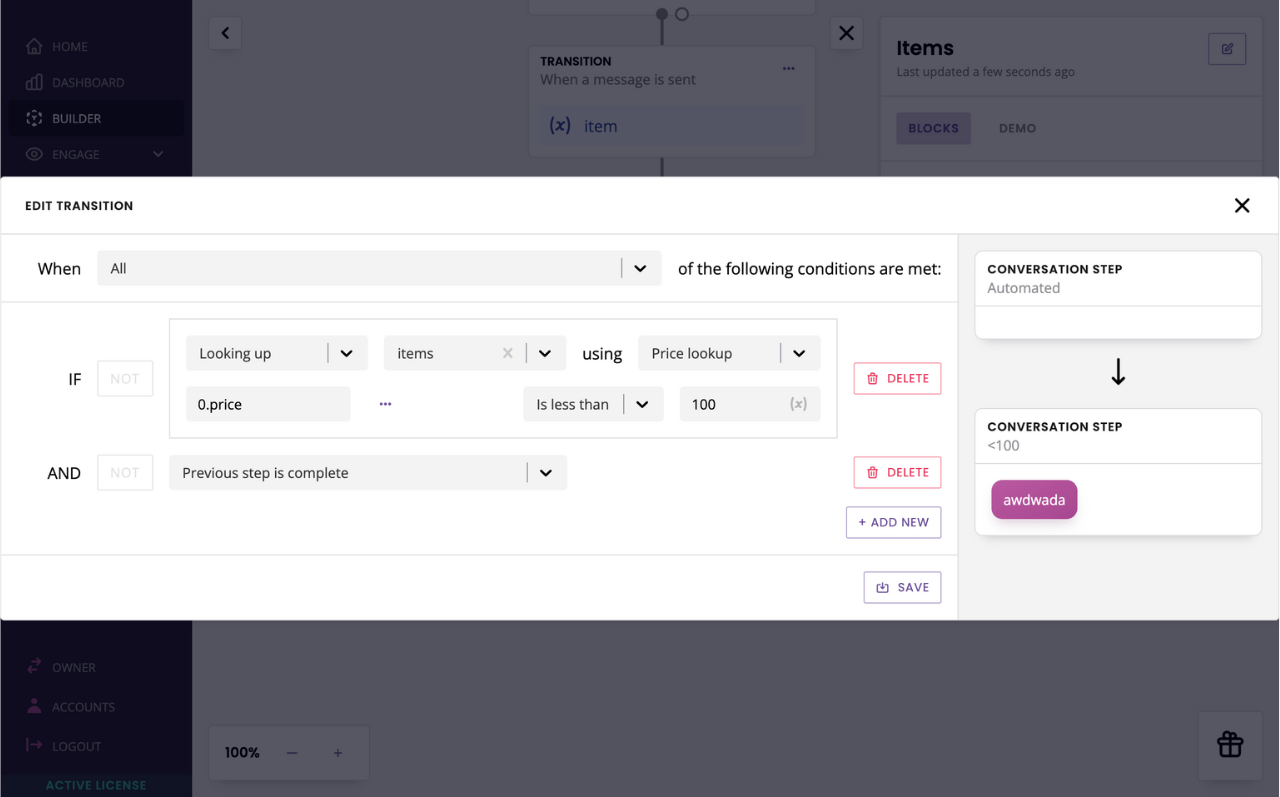1280x797 pixels.
Task: Expand the Price lookup dropdown
Action: [x=799, y=353]
